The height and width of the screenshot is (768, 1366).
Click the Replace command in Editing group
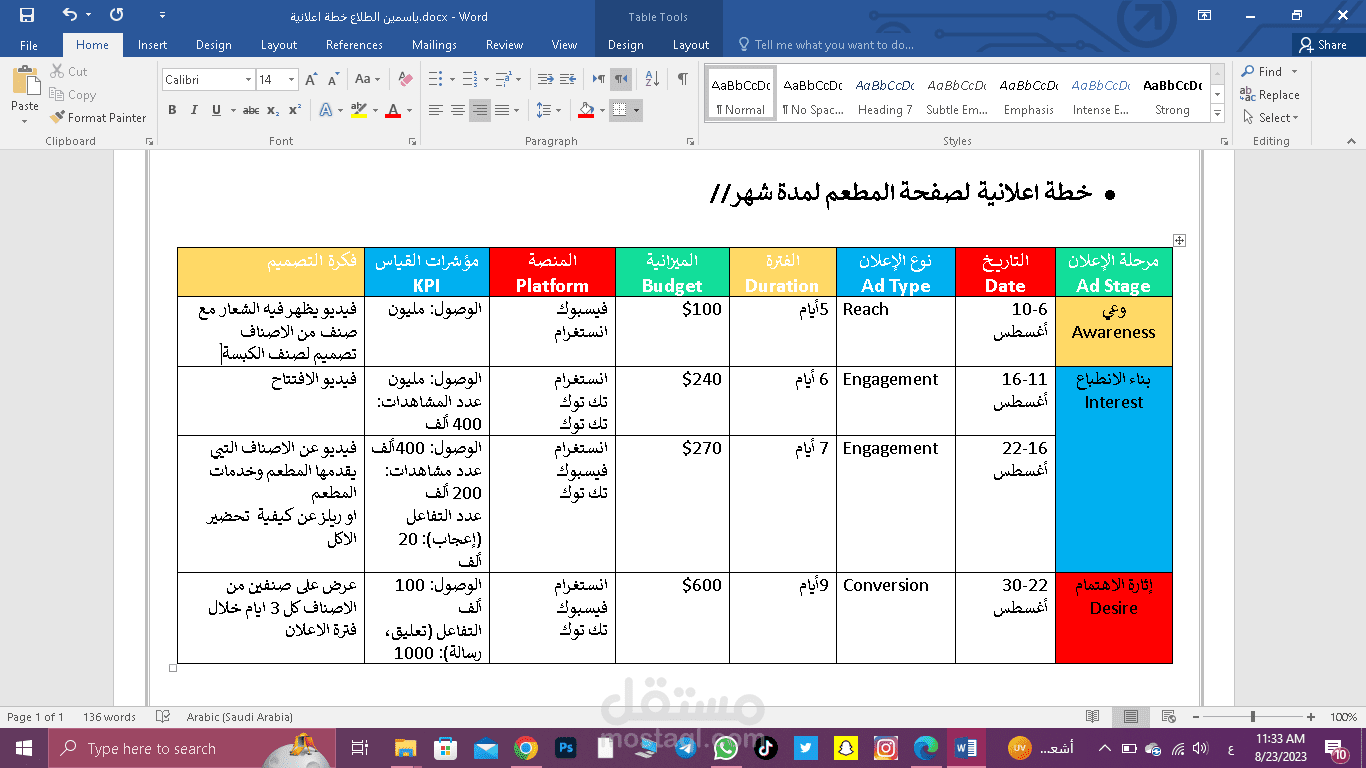click(1271, 95)
